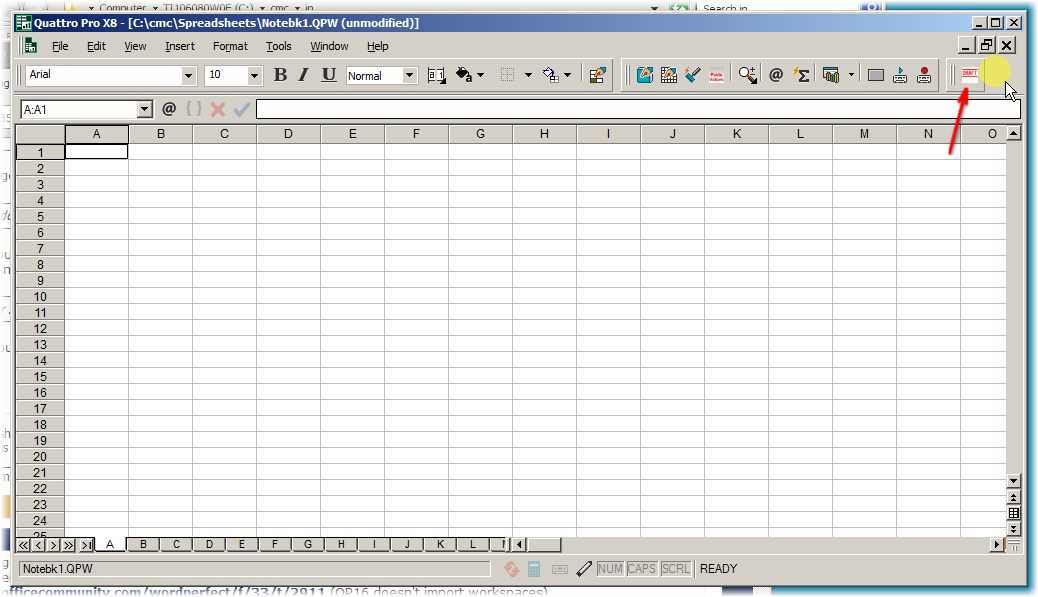Click the @ function icon in toolbar
This screenshot has height=597, width=1038.
776,75
